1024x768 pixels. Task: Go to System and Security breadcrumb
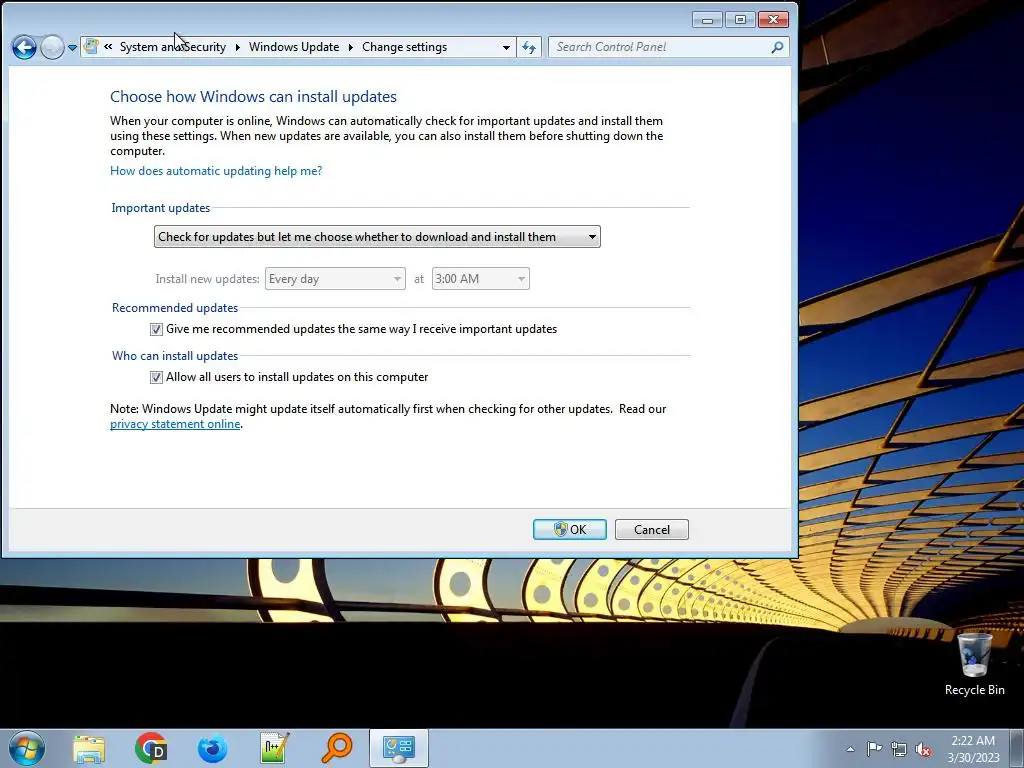173,47
